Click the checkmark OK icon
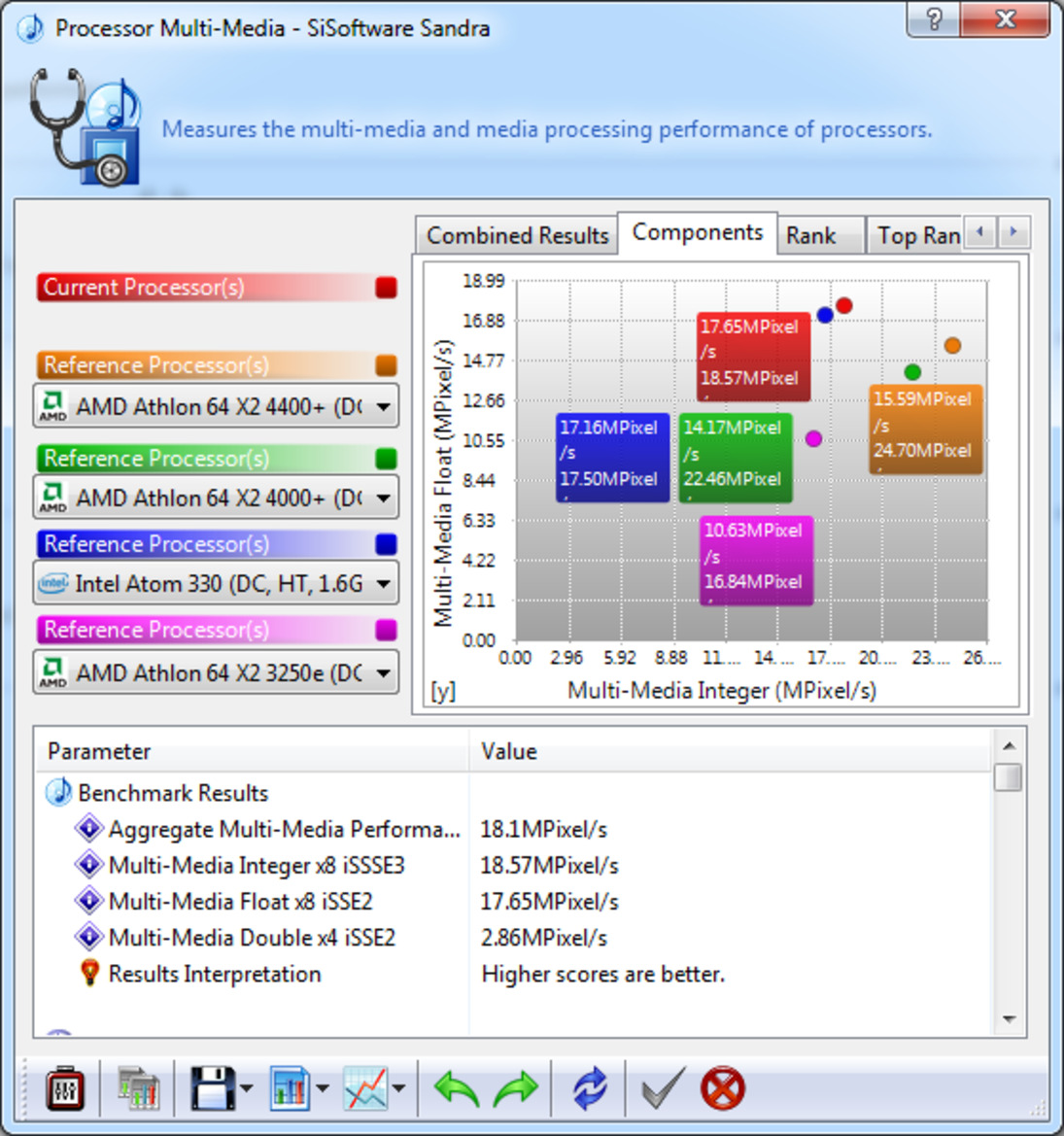 (663, 1088)
